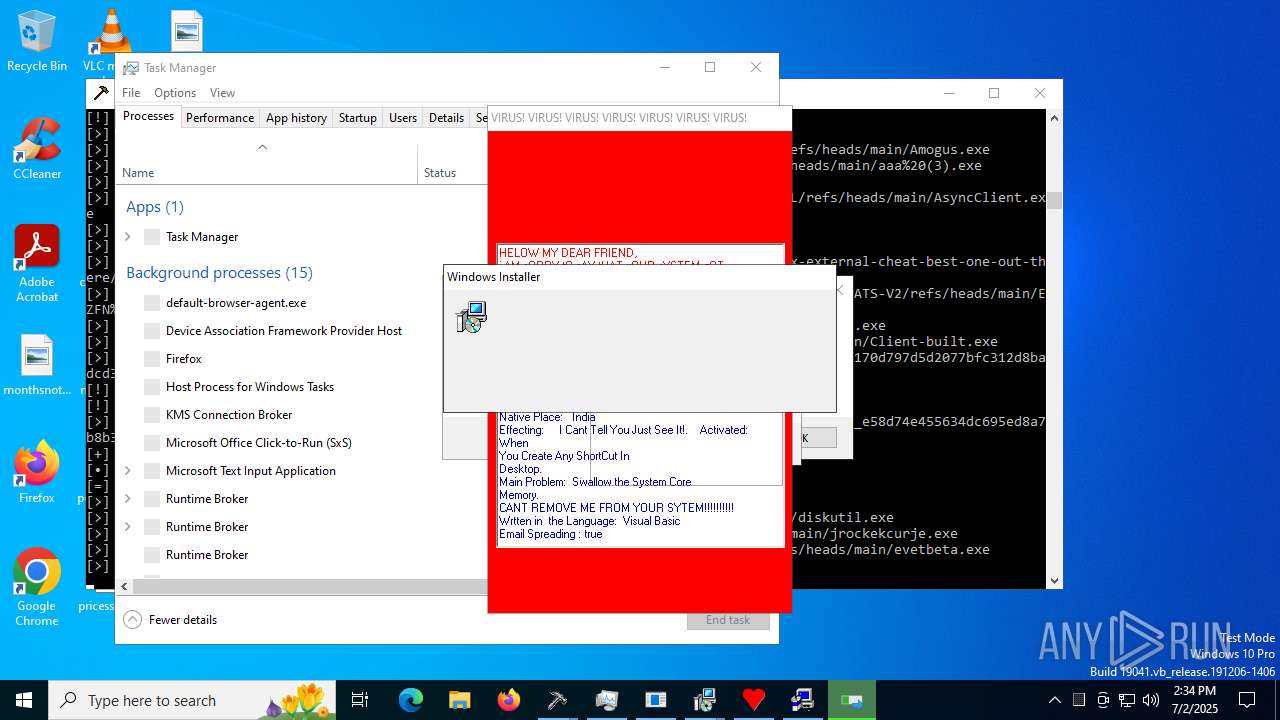Open the CCleaner desktop icon

pyautogui.click(x=37, y=150)
